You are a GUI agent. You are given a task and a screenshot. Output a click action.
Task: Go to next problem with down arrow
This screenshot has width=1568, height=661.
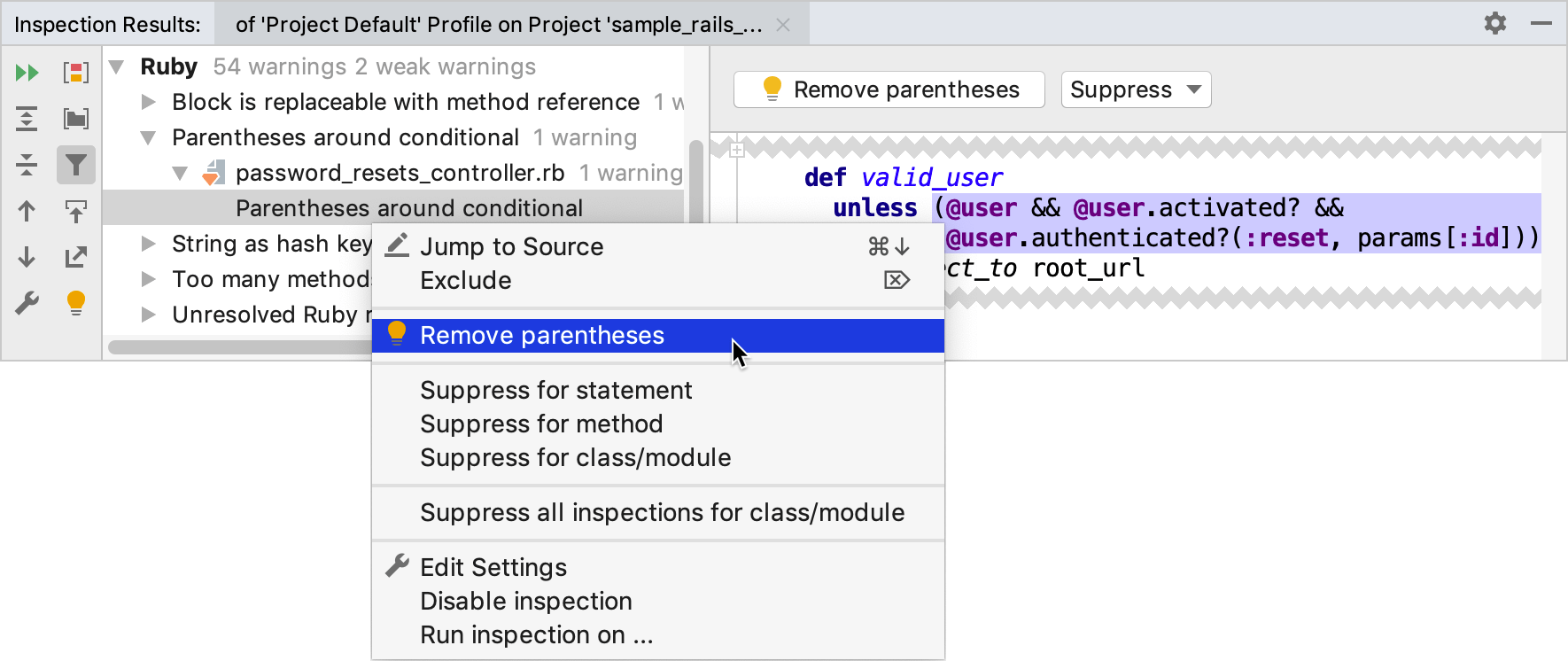[27, 257]
